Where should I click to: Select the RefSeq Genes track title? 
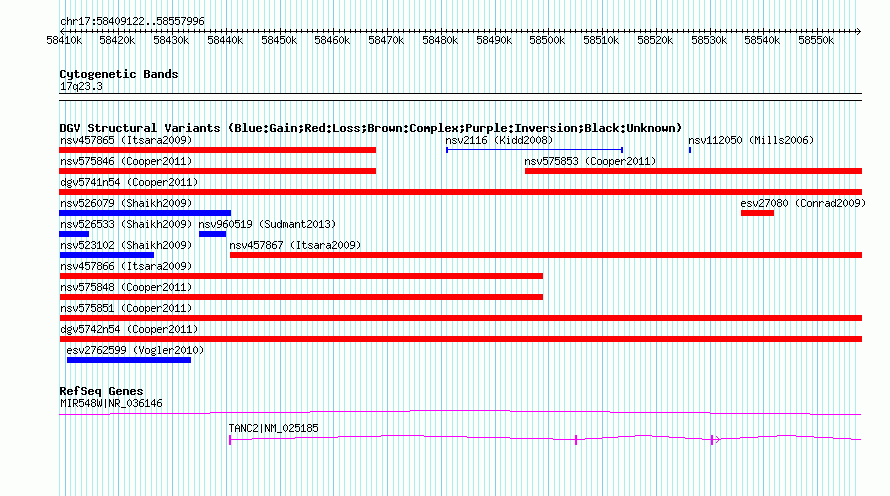[x=101, y=391]
